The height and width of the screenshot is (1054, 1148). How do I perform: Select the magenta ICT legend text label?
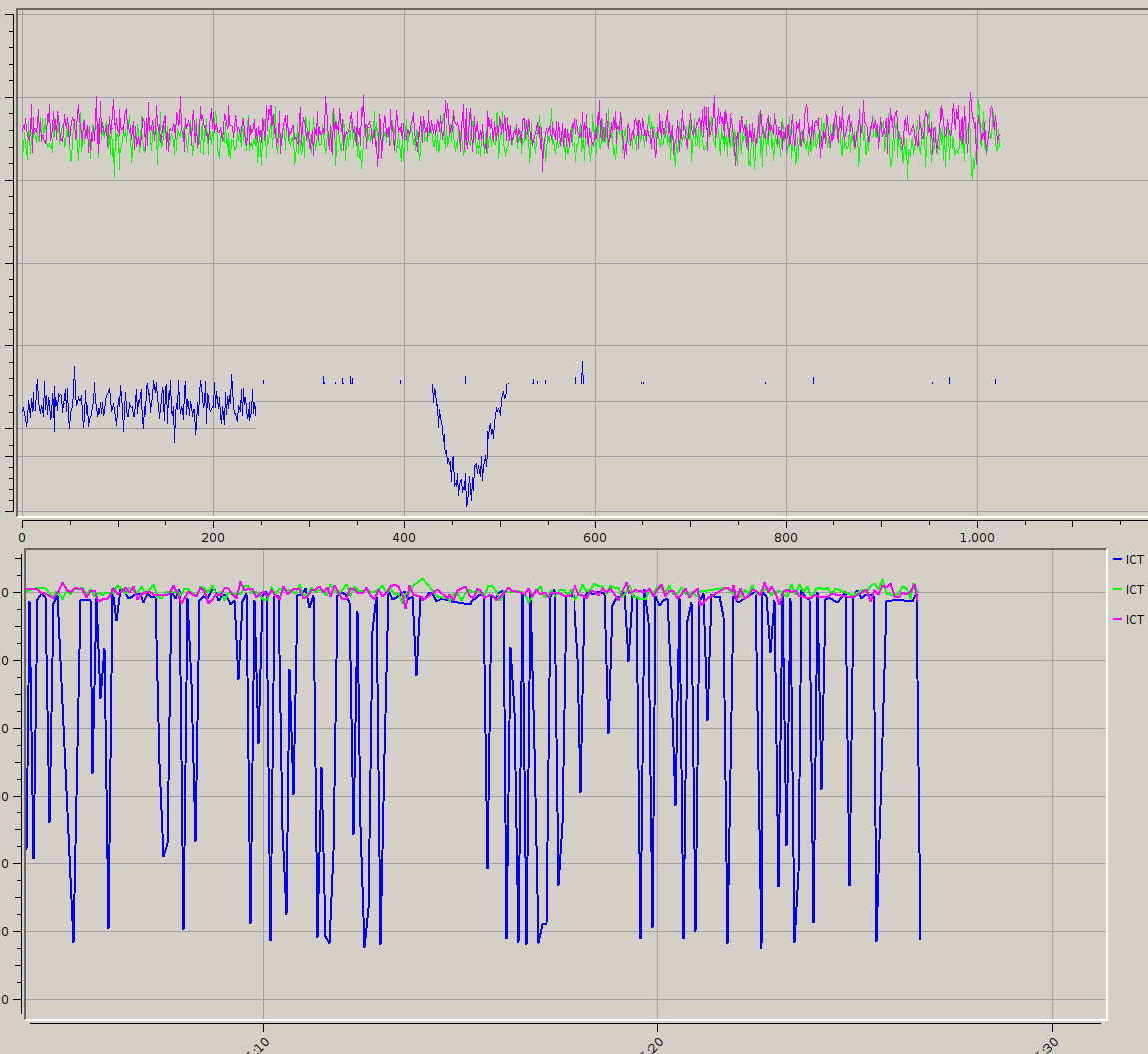click(1135, 620)
